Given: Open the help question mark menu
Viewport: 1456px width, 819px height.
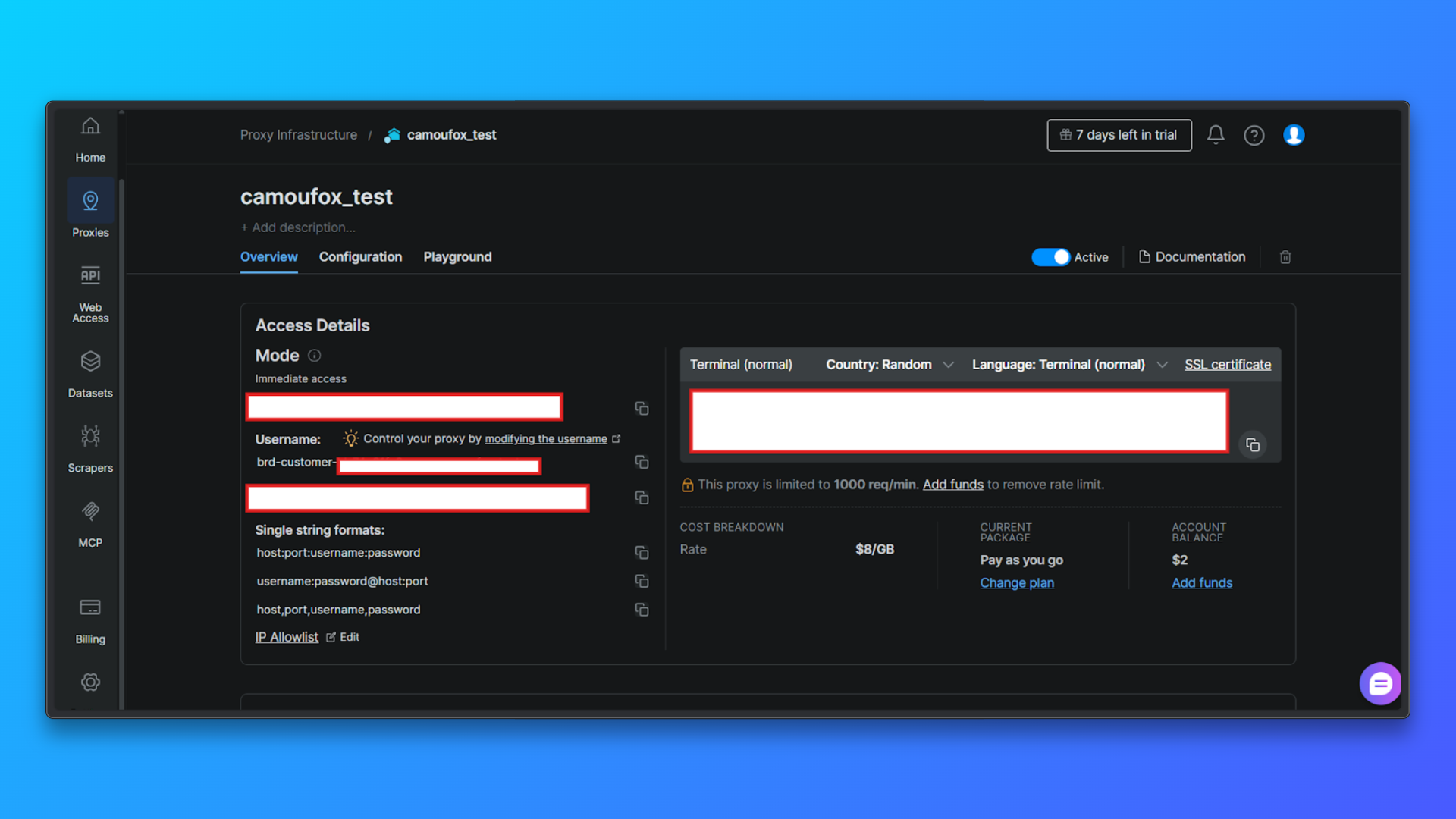Looking at the screenshot, I should pos(1254,135).
